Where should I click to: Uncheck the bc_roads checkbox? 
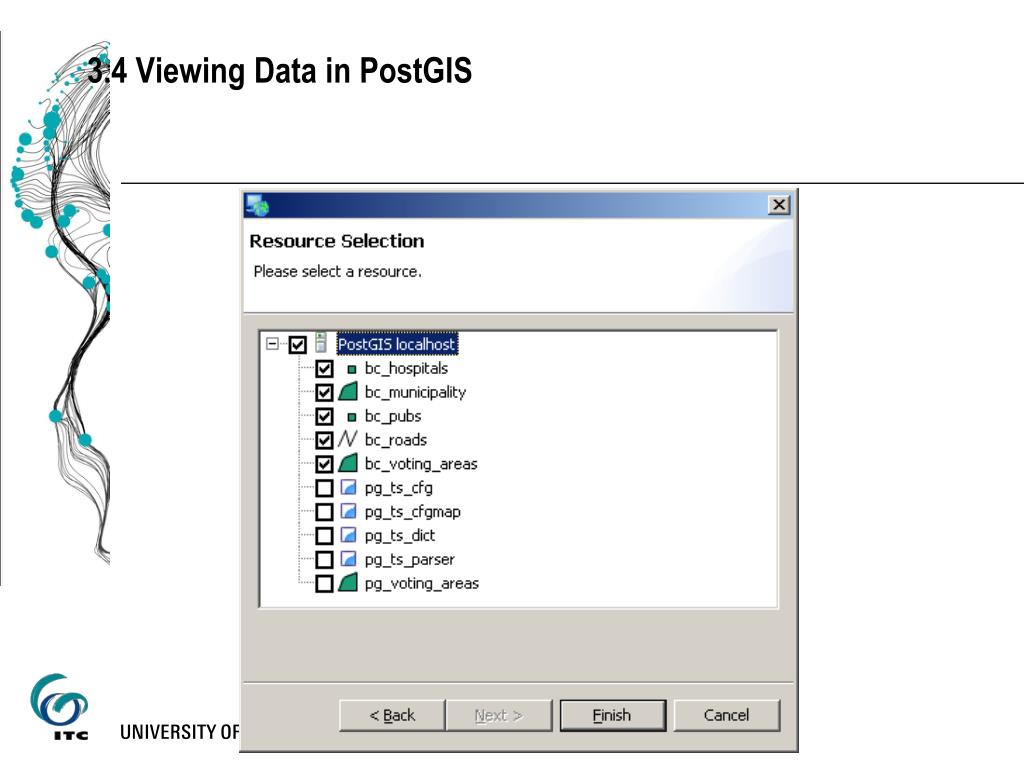click(325, 441)
